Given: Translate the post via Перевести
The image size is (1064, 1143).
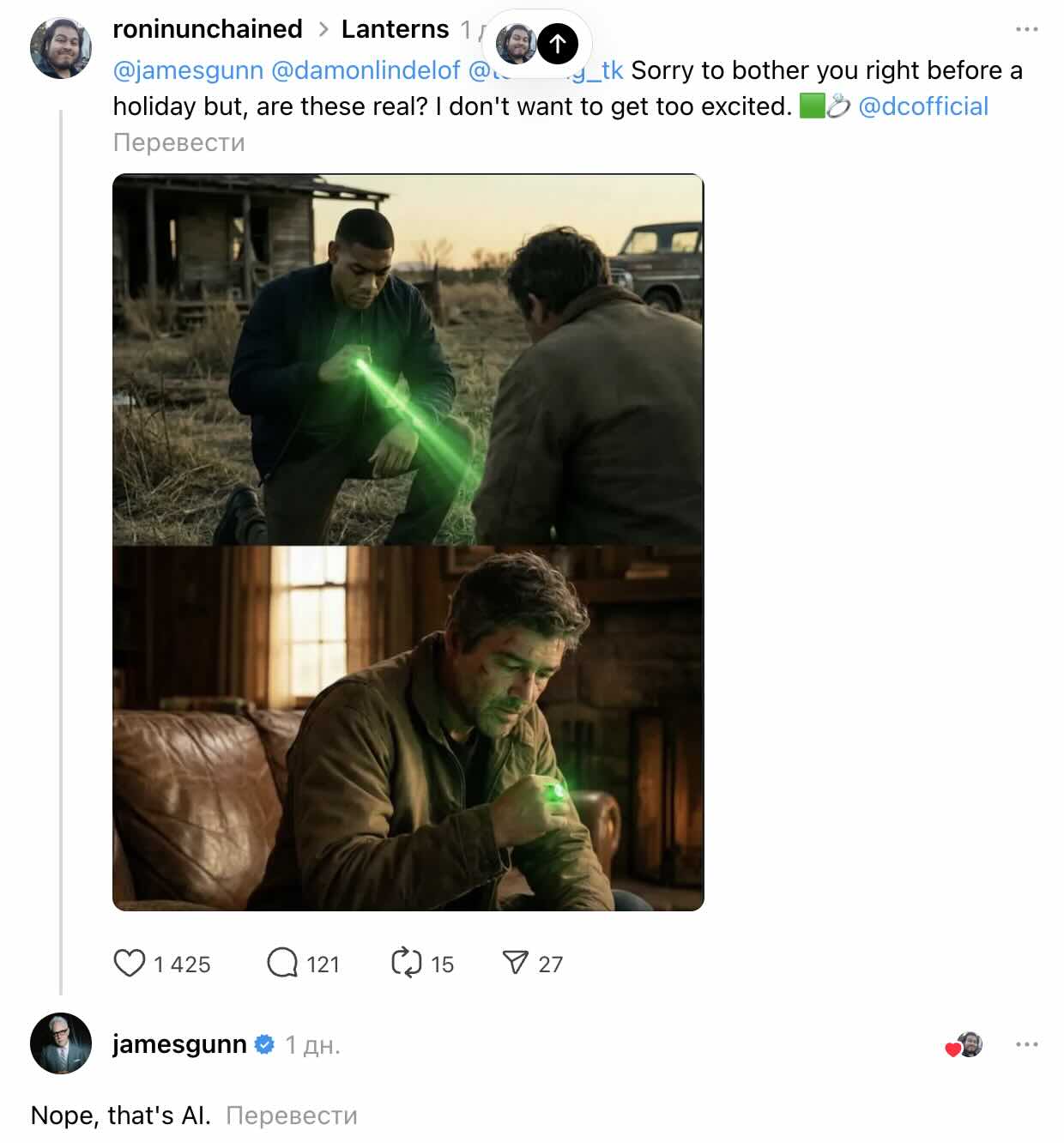Looking at the screenshot, I should pyautogui.click(x=178, y=142).
